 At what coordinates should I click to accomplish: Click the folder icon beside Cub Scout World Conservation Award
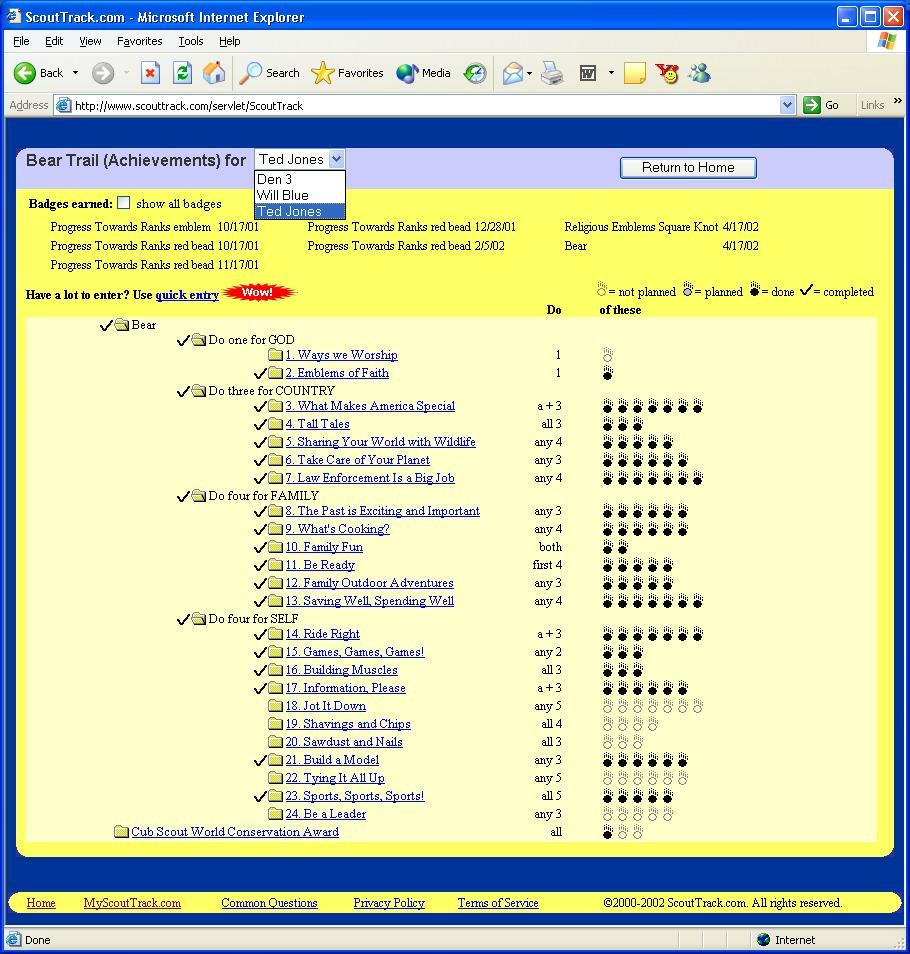[121, 832]
